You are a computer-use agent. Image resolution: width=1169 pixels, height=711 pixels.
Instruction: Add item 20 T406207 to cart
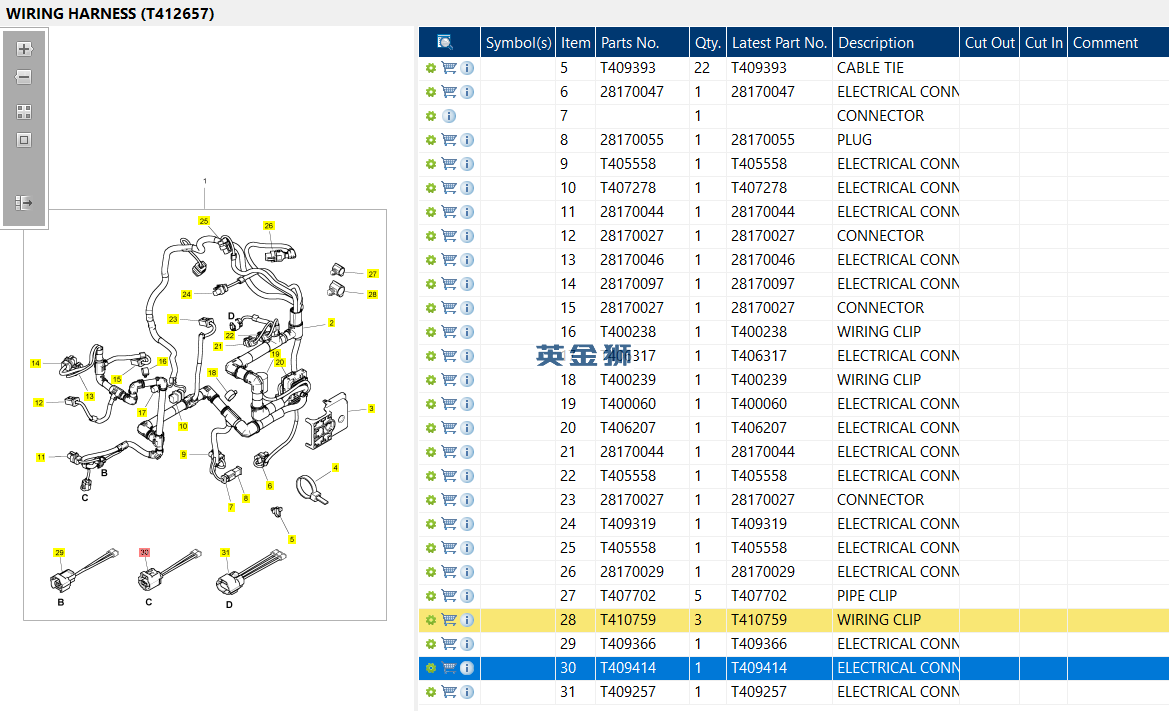[x=449, y=428]
